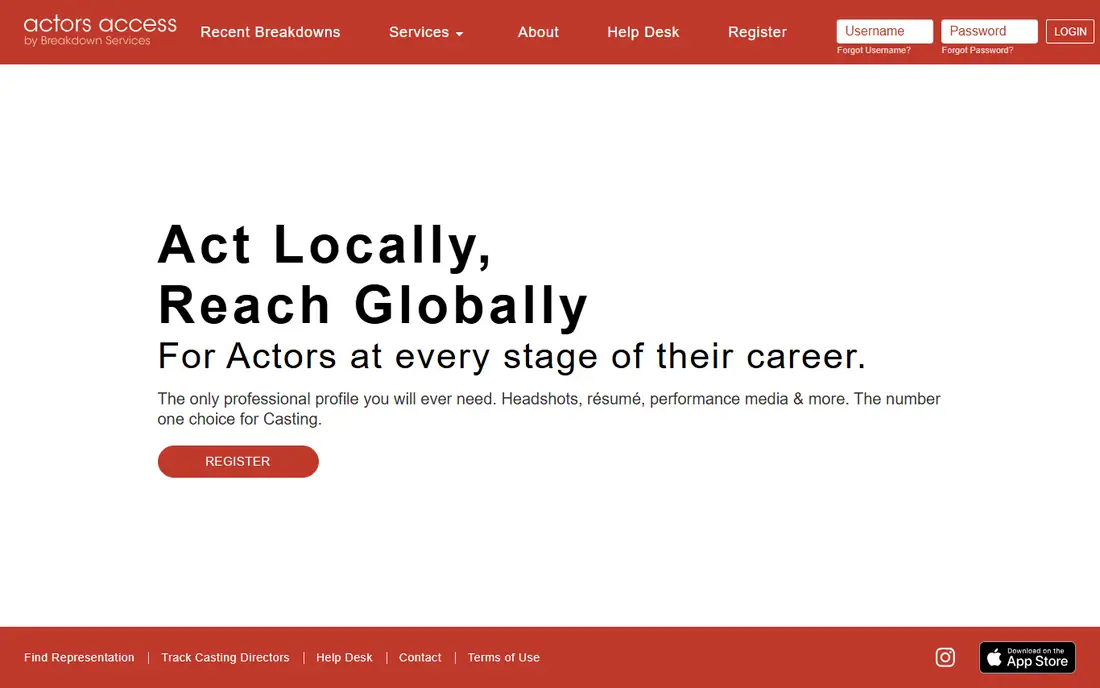Follow the Forgot Username? link
Image resolution: width=1100 pixels, height=688 pixels.
point(873,50)
